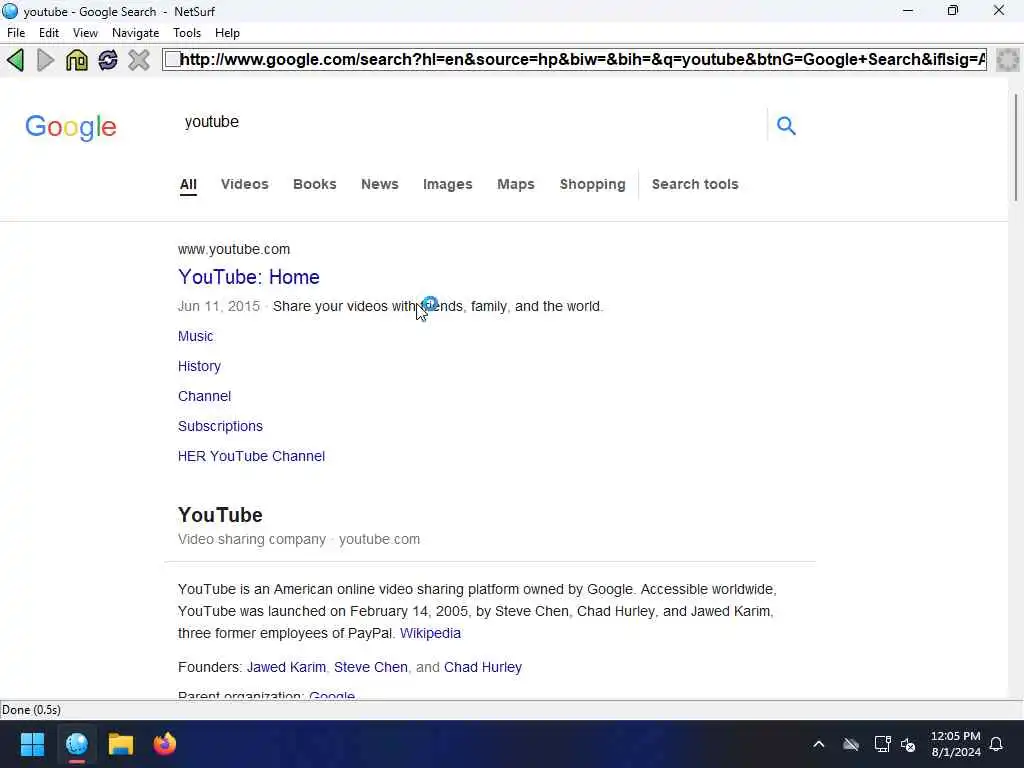Click the 'Done (0.5s)' status bar text
Image resolution: width=1024 pixels, height=768 pixels.
tap(31, 710)
